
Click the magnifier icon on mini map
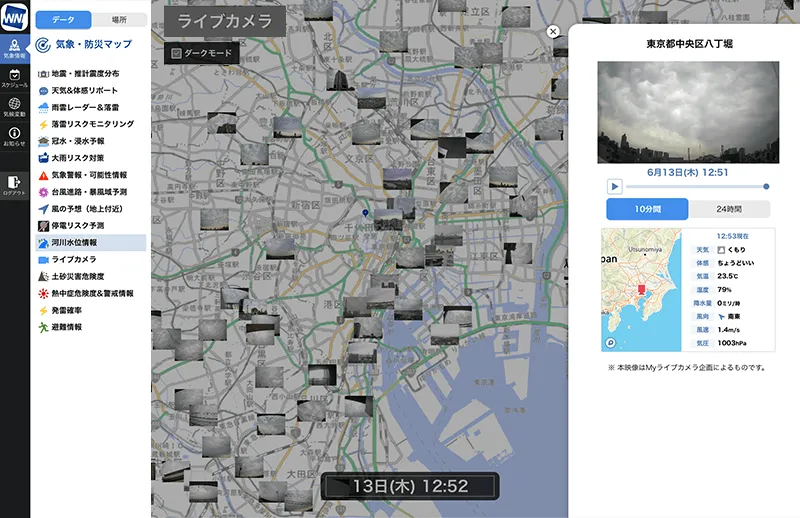[x=610, y=343]
